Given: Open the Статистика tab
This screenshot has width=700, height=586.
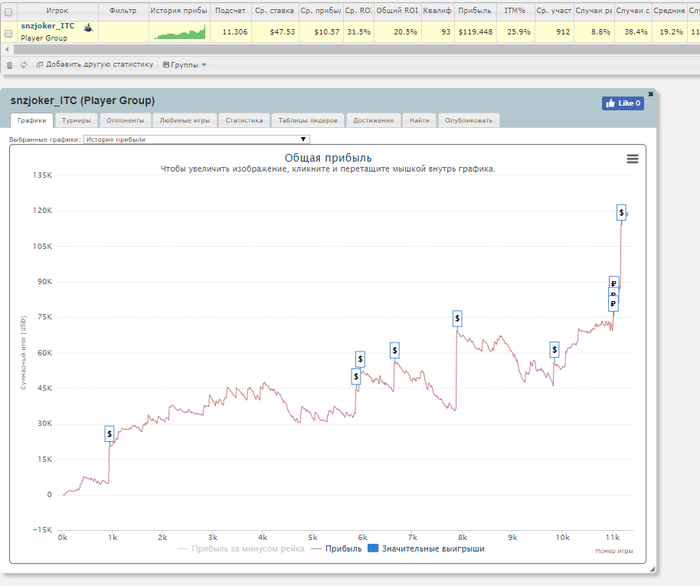Looking at the screenshot, I should click(x=244, y=120).
